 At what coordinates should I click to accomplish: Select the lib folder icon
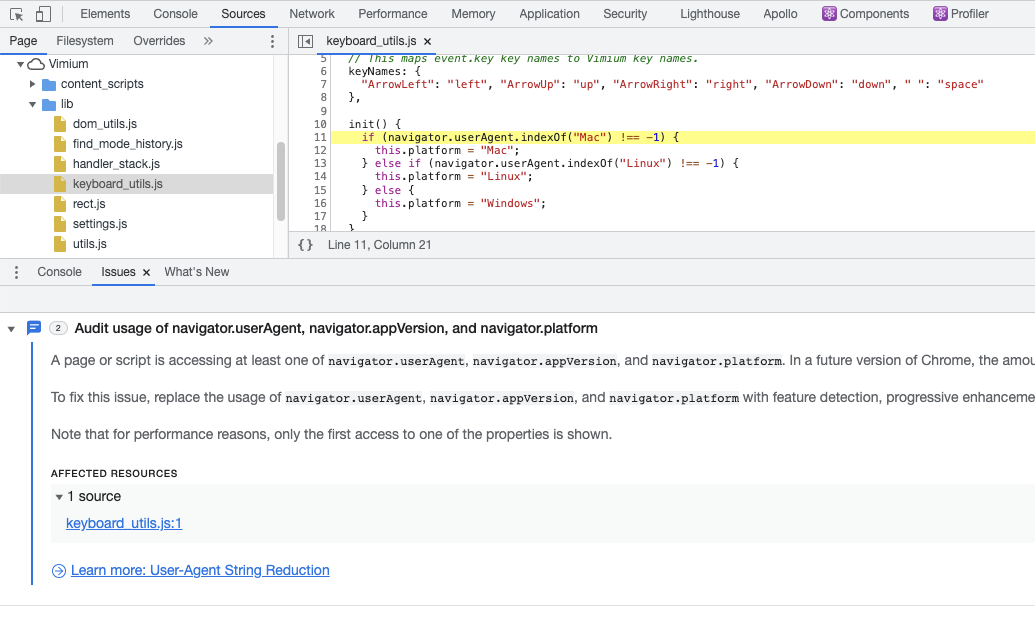click(x=49, y=104)
